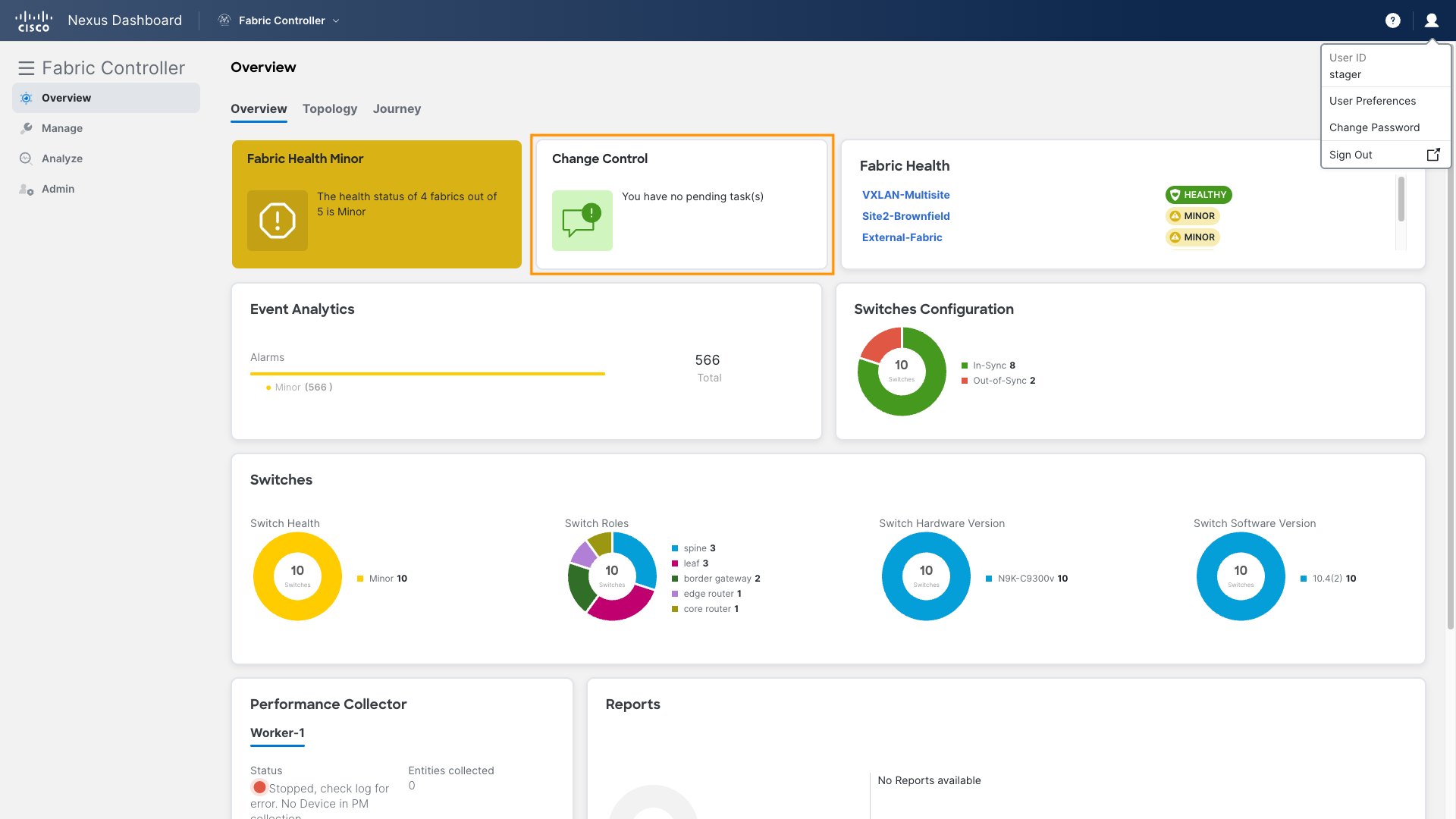Click the Fabric Controller service icon

pos(224,20)
